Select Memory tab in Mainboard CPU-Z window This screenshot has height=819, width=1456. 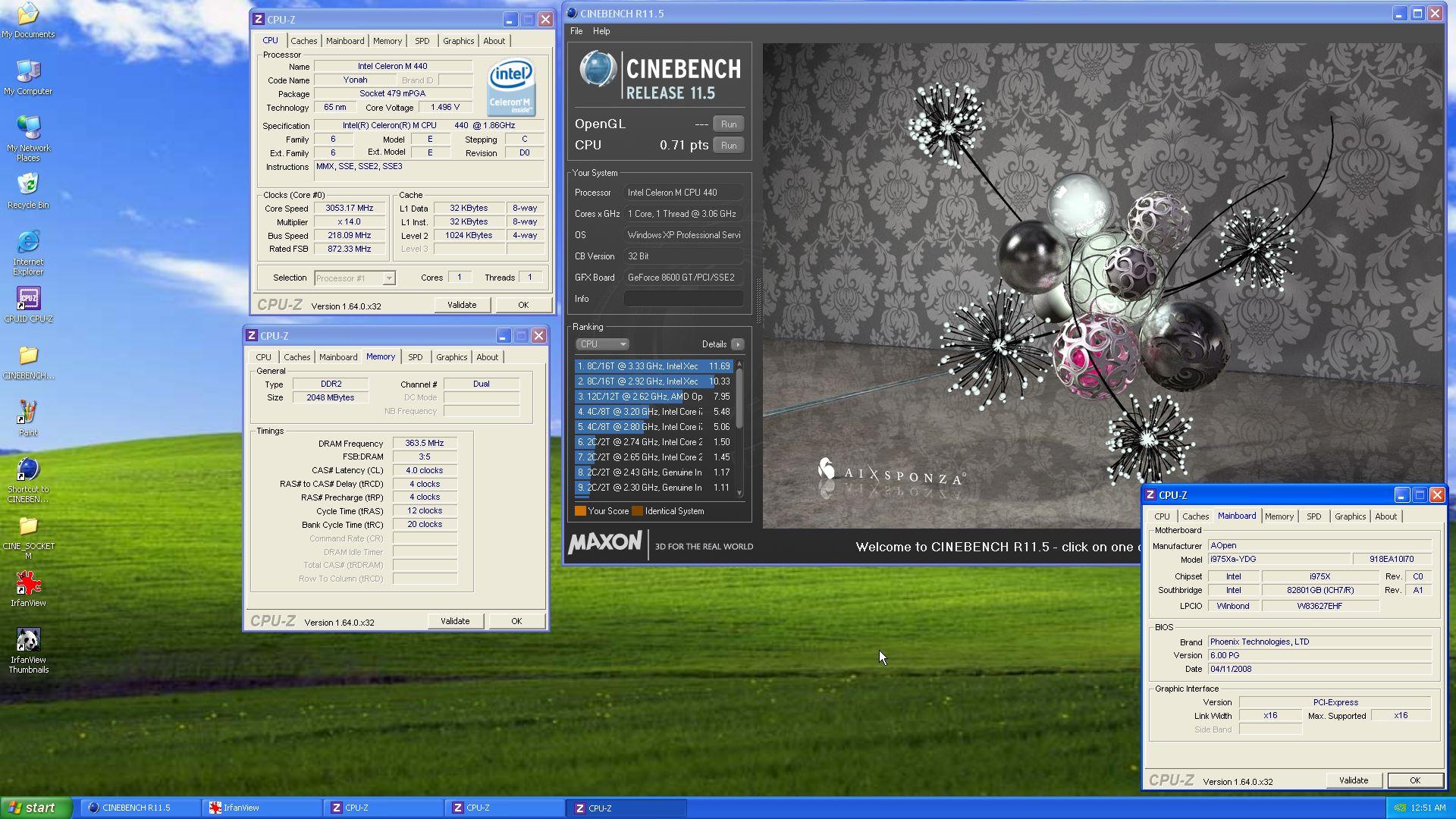[x=1279, y=516]
